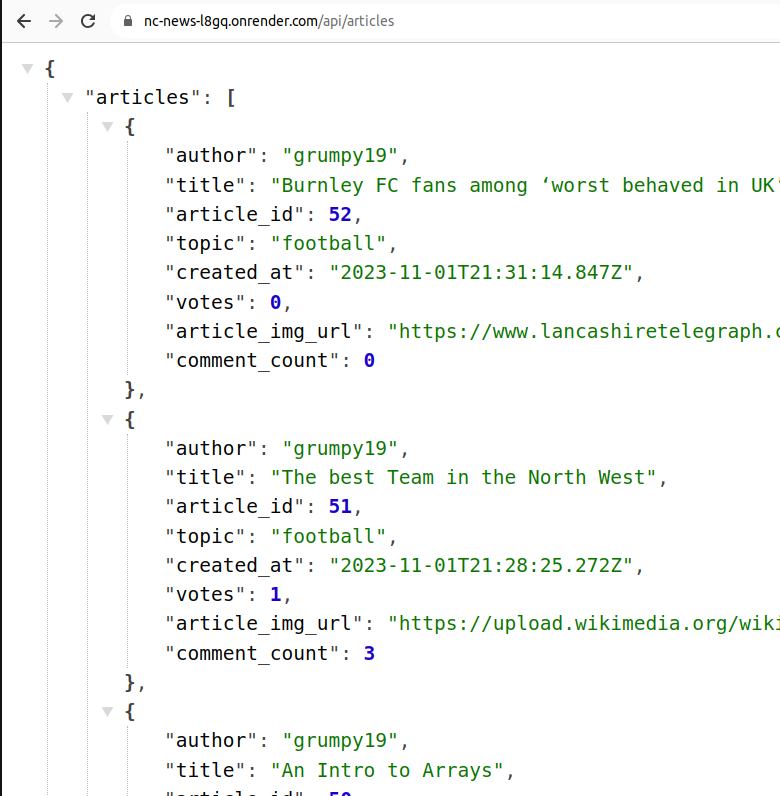Image resolution: width=780 pixels, height=796 pixels.
Task: Collapse the article 51 object triangle
Action: click(107, 419)
